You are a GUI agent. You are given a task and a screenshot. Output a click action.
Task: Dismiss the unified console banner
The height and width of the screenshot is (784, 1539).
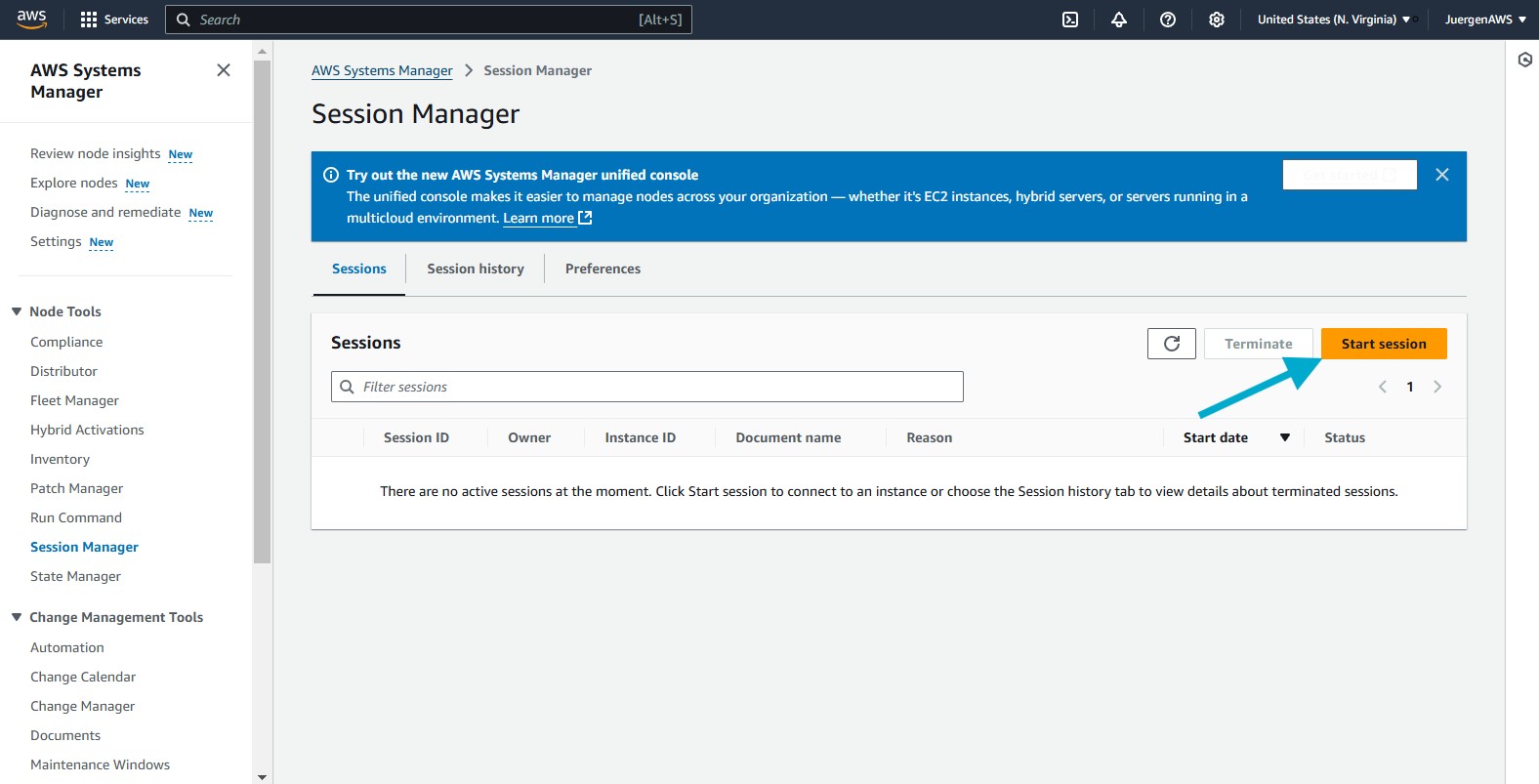click(x=1442, y=175)
